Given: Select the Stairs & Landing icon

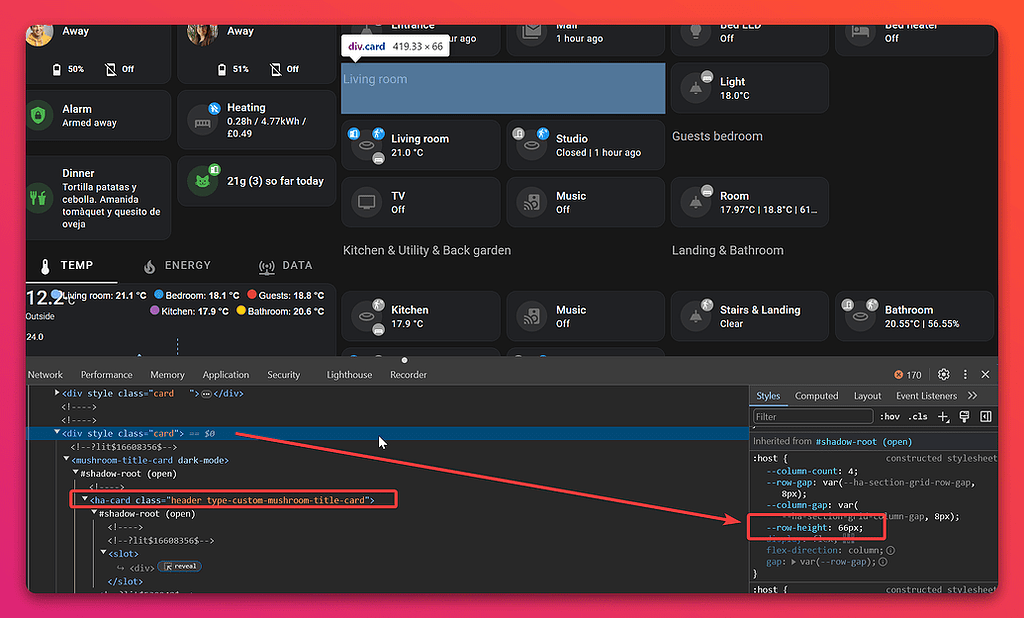Looking at the screenshot, I should point(696,316).
